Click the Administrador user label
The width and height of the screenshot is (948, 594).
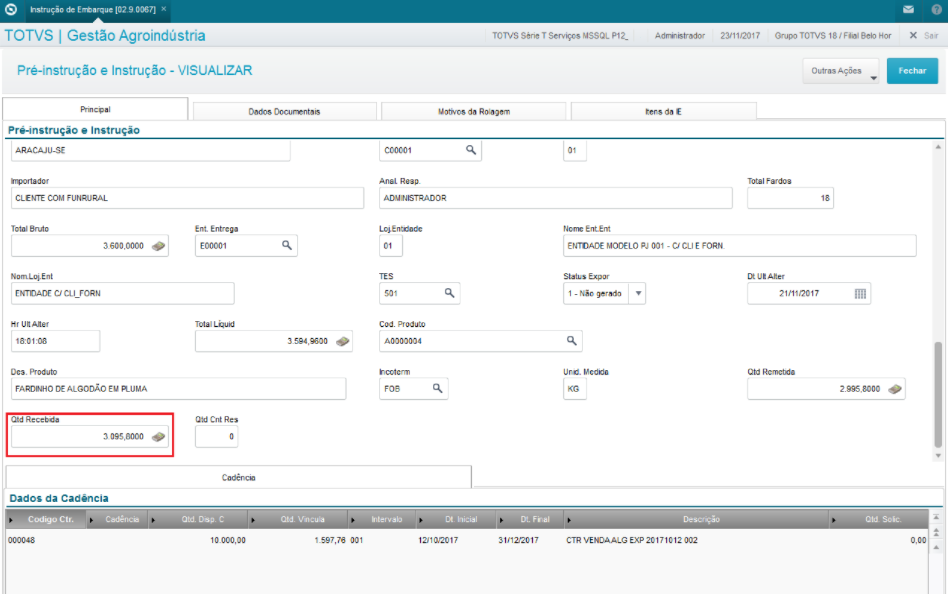point(680,36)
